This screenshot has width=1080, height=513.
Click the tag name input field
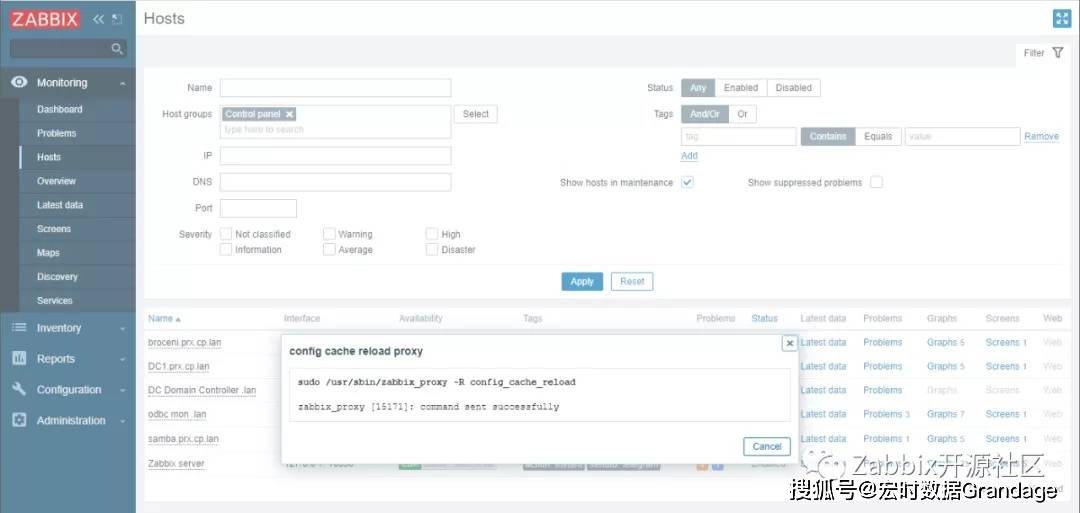pyautogui.click(x=739, y=136)
